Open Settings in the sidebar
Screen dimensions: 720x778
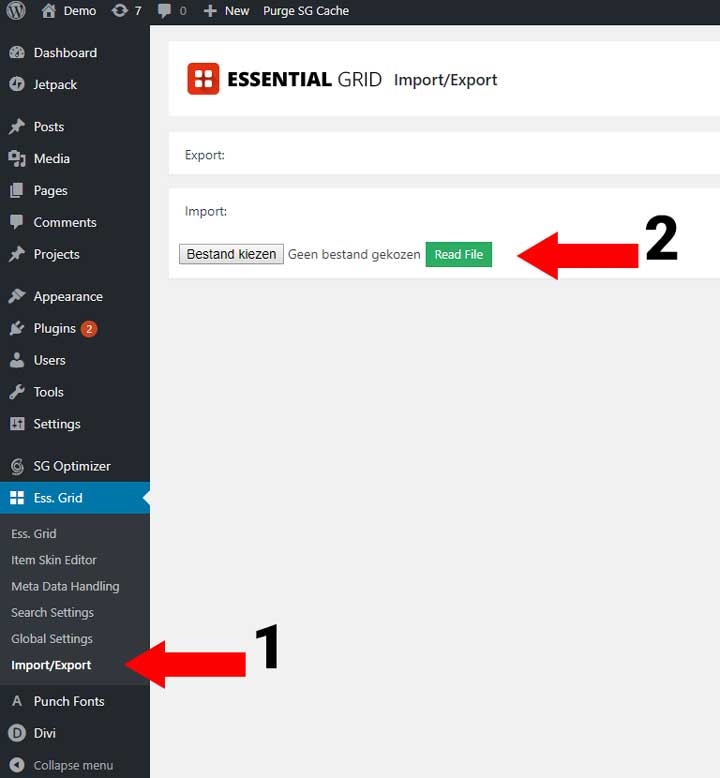(x=57, y=424)
